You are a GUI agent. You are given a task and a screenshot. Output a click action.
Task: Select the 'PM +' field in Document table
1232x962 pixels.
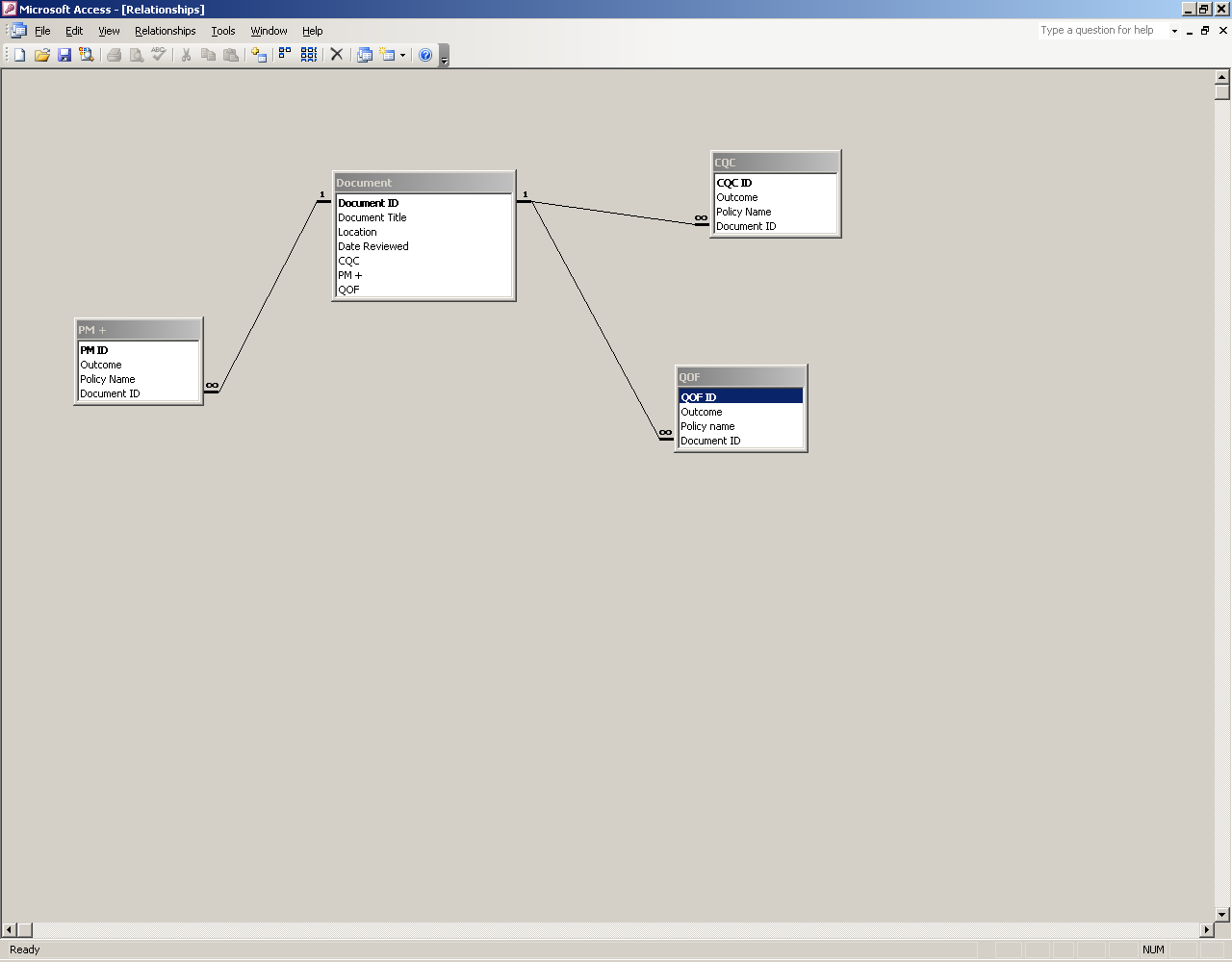tap(423, 275)
